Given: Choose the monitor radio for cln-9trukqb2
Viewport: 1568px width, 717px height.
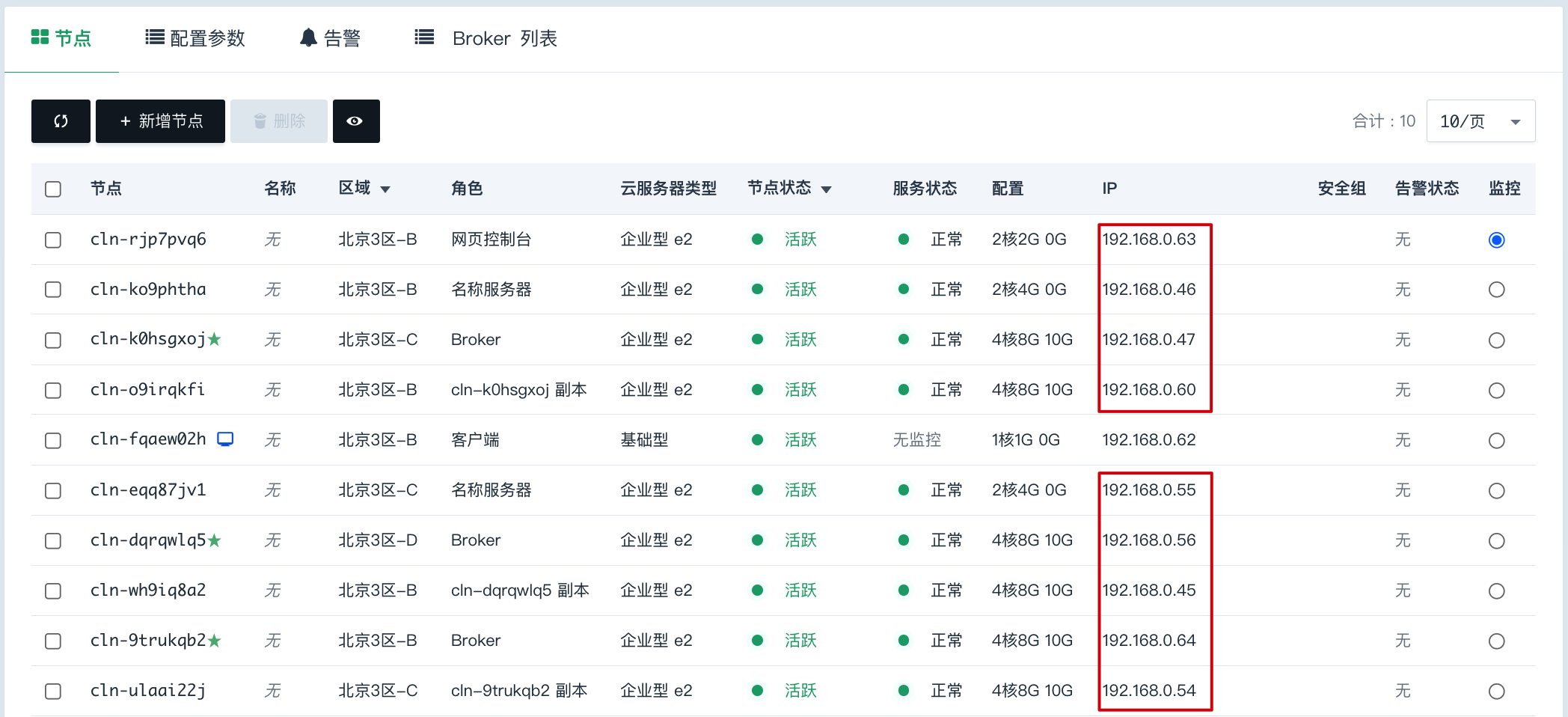Looking at the screenshot, I should tap(1497, 641).
